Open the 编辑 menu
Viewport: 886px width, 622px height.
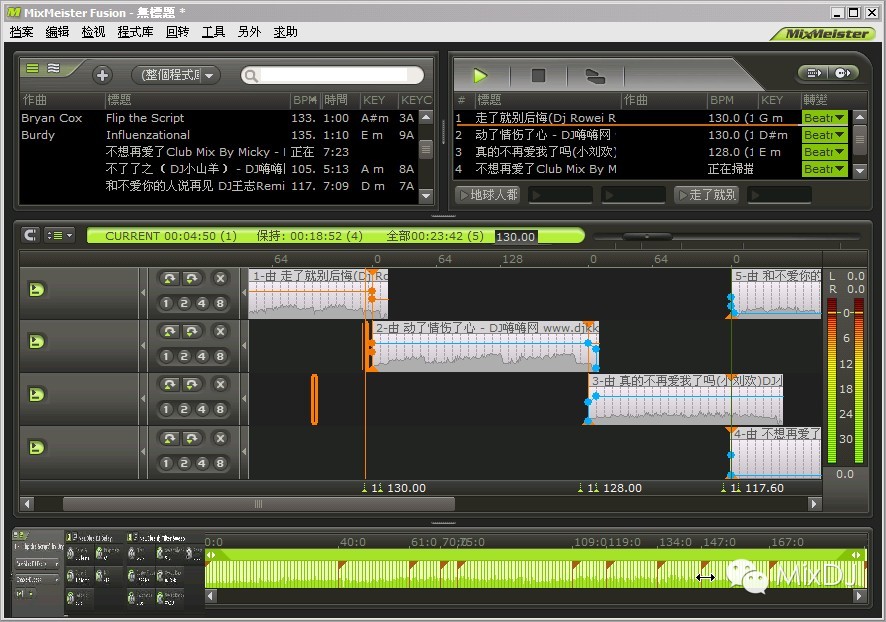tap(57, 32)
